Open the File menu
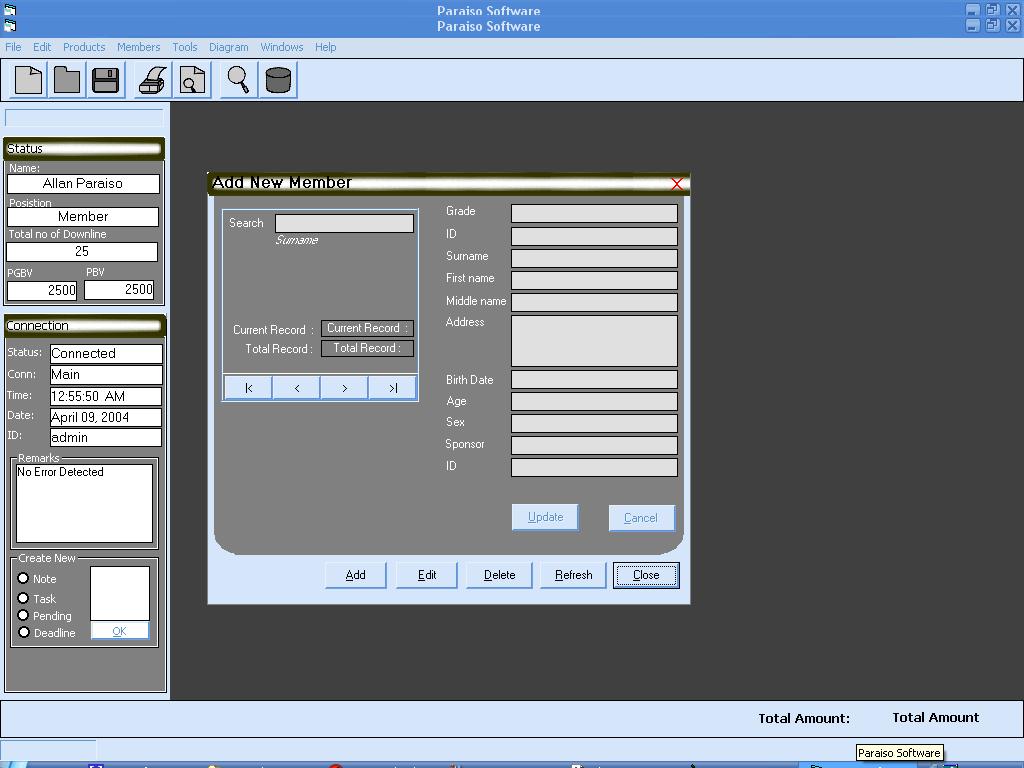 coord(13,47)
